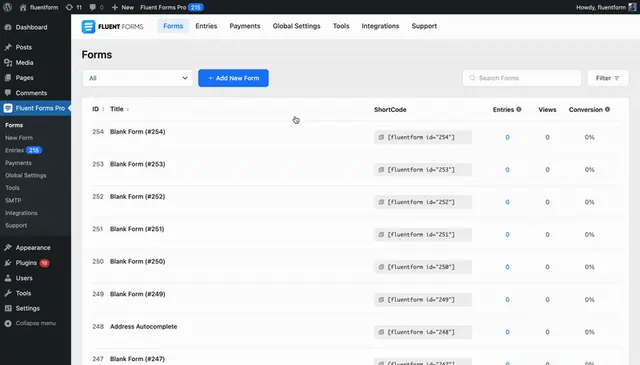Image resolution: width=640 pixels, height=365 pixels.
Task: Open SMTP submenu link
Action: click(x=13, y=200)
